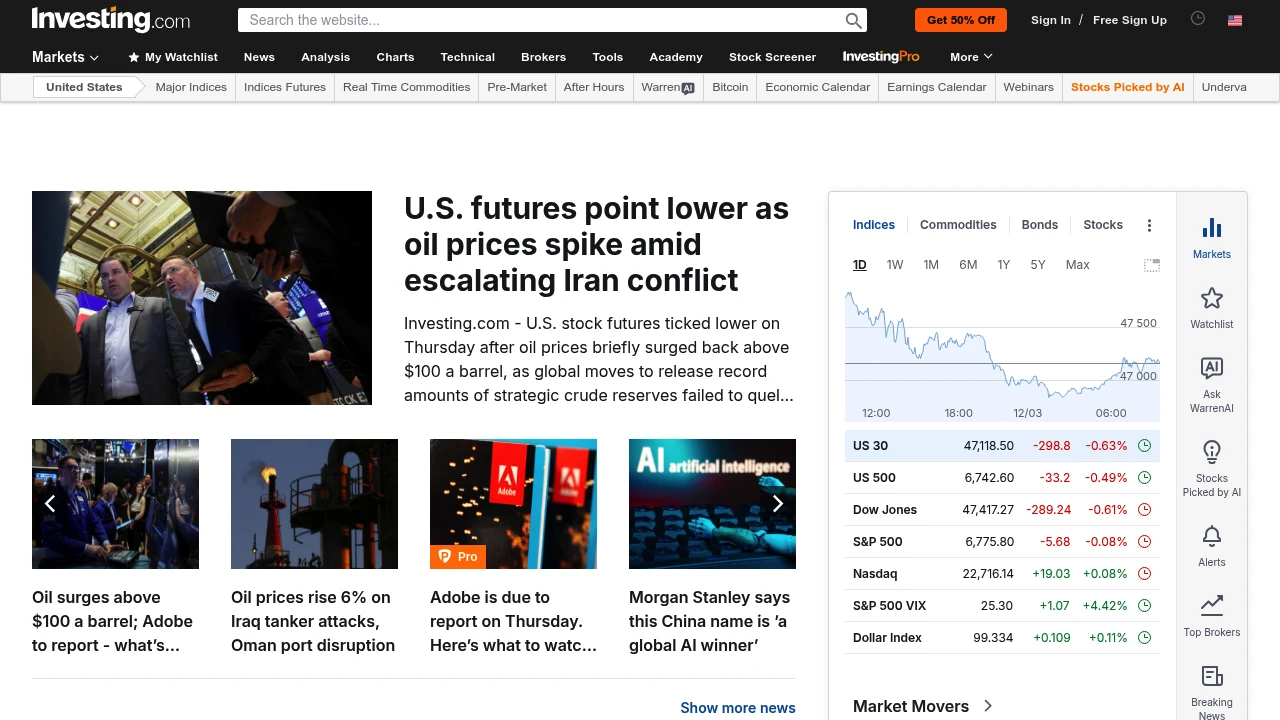Open News menu item
1280x720 pixels.
click(259, 57)
